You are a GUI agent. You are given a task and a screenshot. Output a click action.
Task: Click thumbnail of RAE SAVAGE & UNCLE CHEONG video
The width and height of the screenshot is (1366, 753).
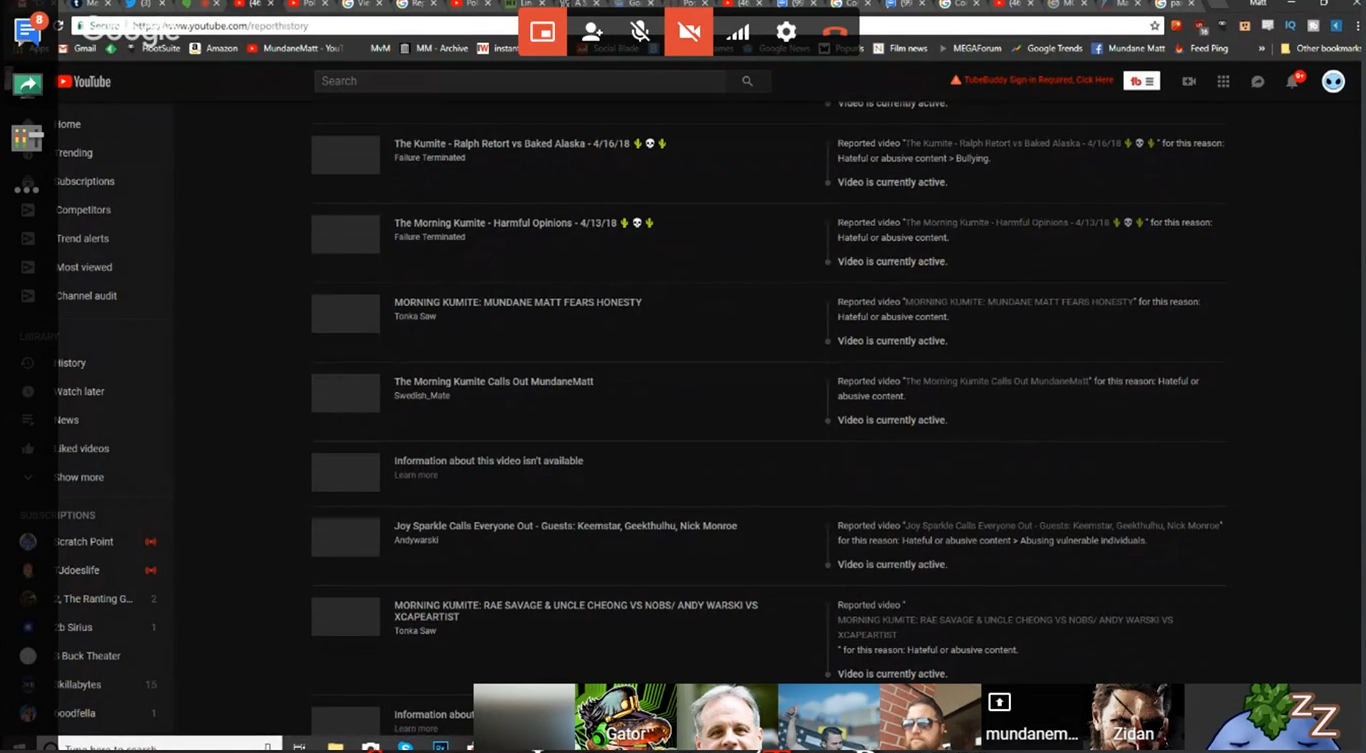click(x=345, y=617)
